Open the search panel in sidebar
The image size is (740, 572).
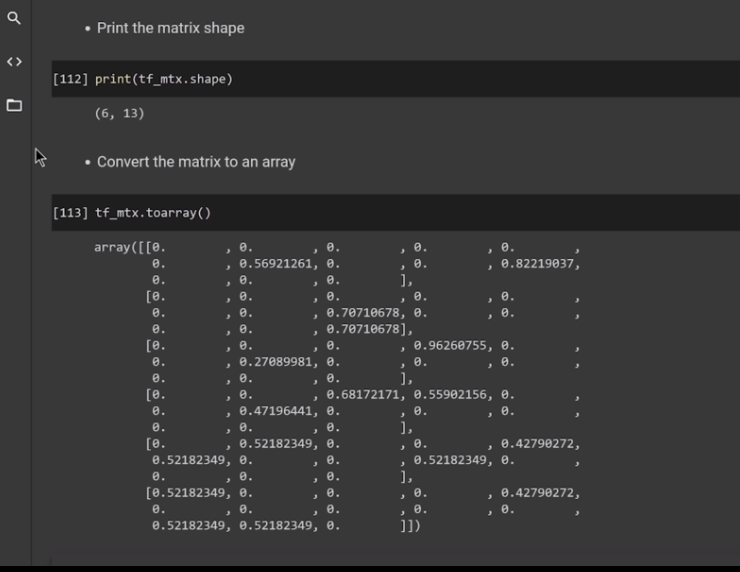pos(14,18)
